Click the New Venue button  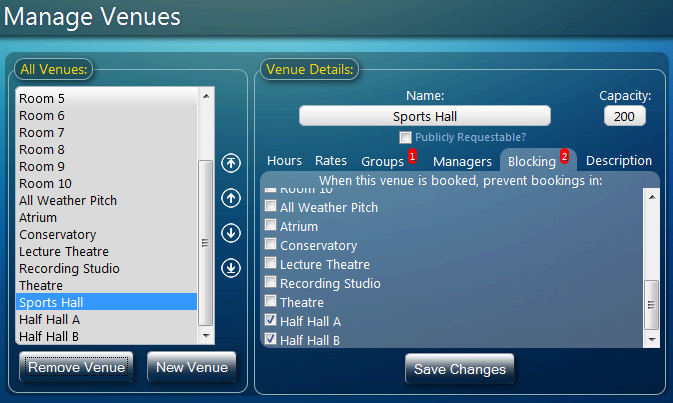point(192,367)
